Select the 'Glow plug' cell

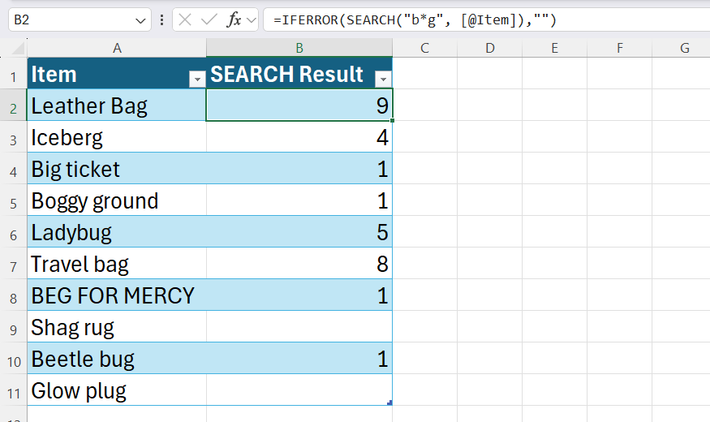(117, 390)
